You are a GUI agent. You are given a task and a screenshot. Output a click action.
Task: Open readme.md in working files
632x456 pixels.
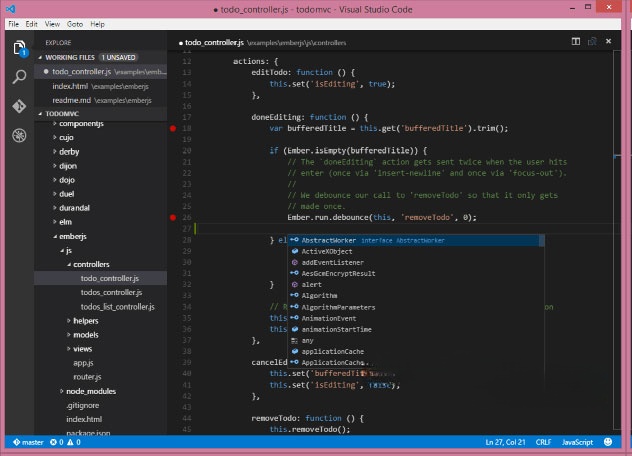point(100,100)
